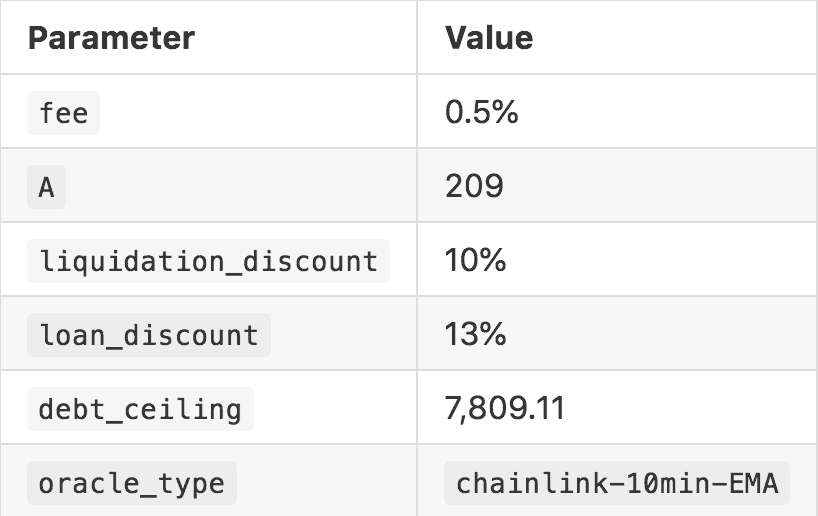Click the value 209
Screen dimensions: 818x516
pos(475,186)
